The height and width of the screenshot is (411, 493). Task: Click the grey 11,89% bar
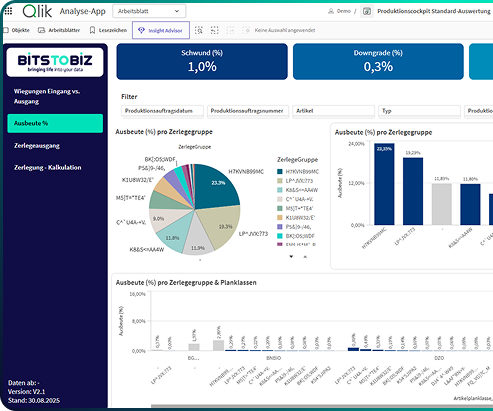[442, 204]
